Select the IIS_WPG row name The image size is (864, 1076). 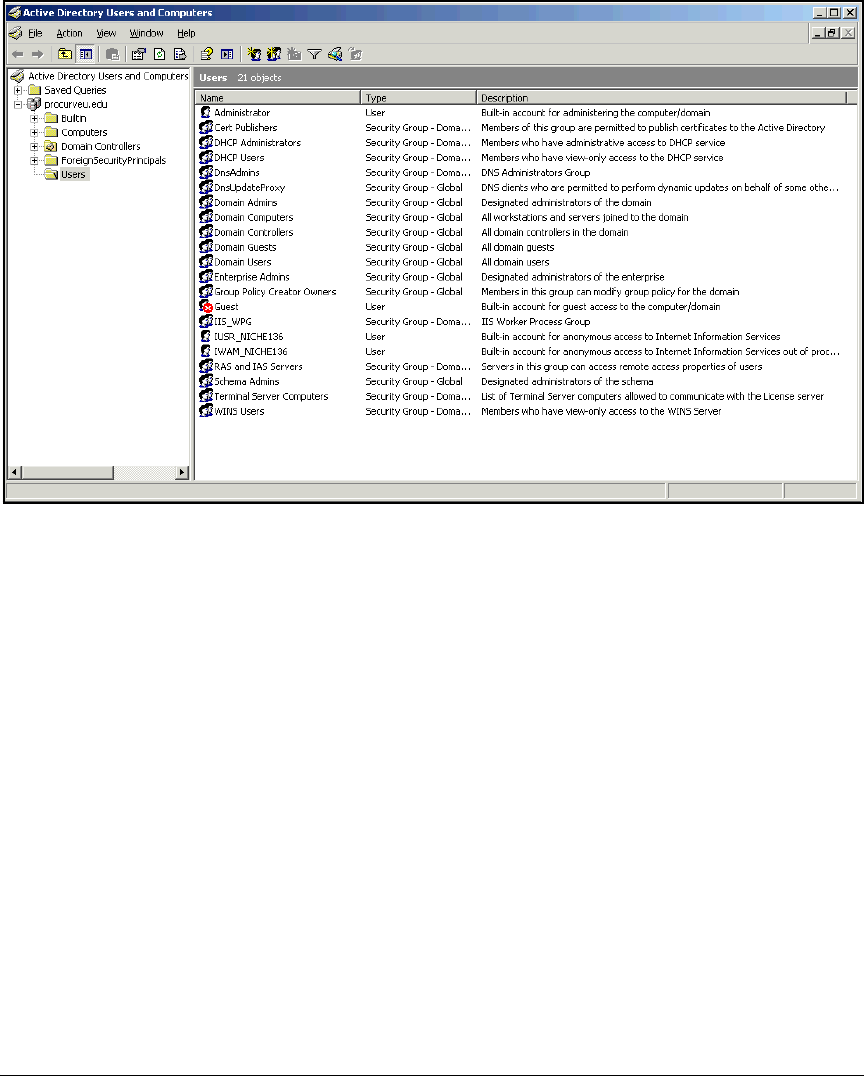coord(233,322)
